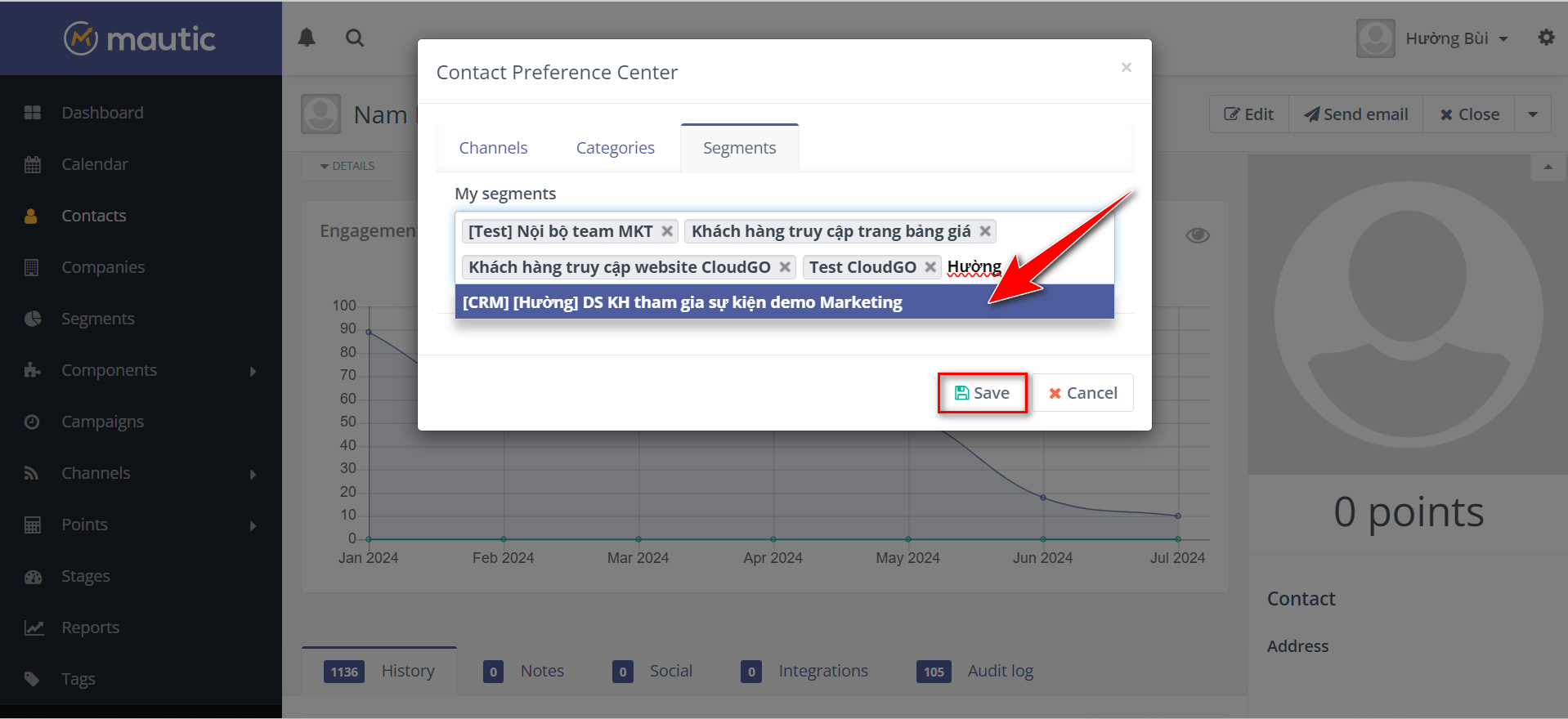Select the [CRM] [Hường] DS KH segment suggestion
Screen dimensions: 1568x719
(x=682, y=302)
